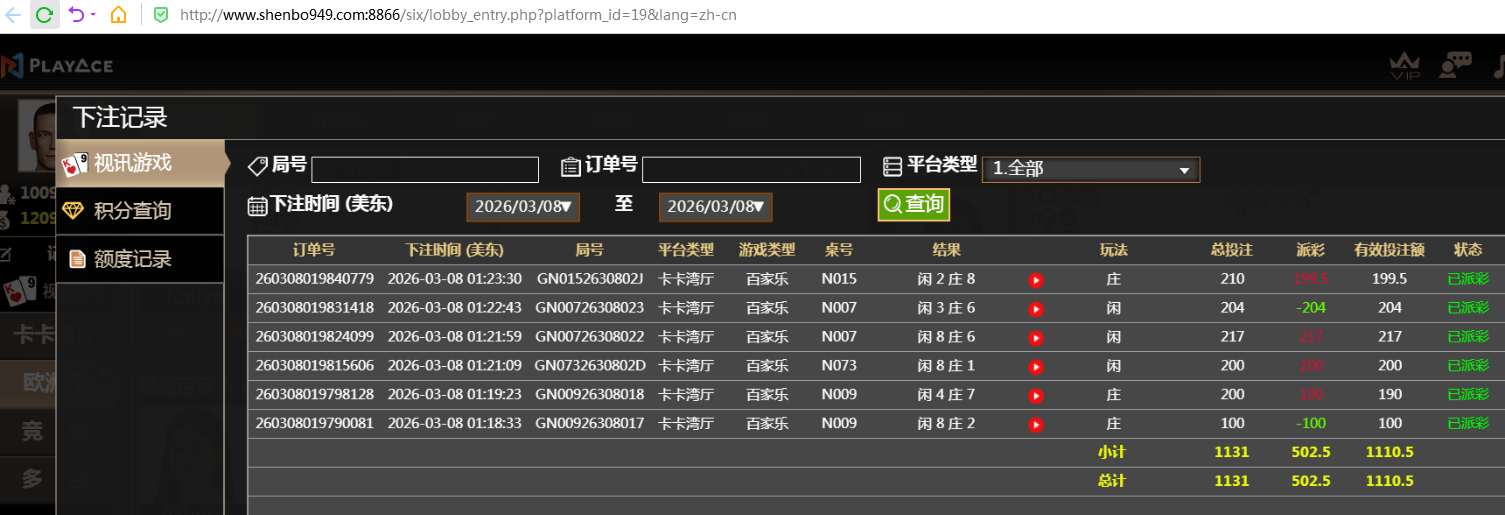Viewport: 1505px width, 515px height.
Task: Click the 有效投注额 column header
Action: click(1390, 250)
